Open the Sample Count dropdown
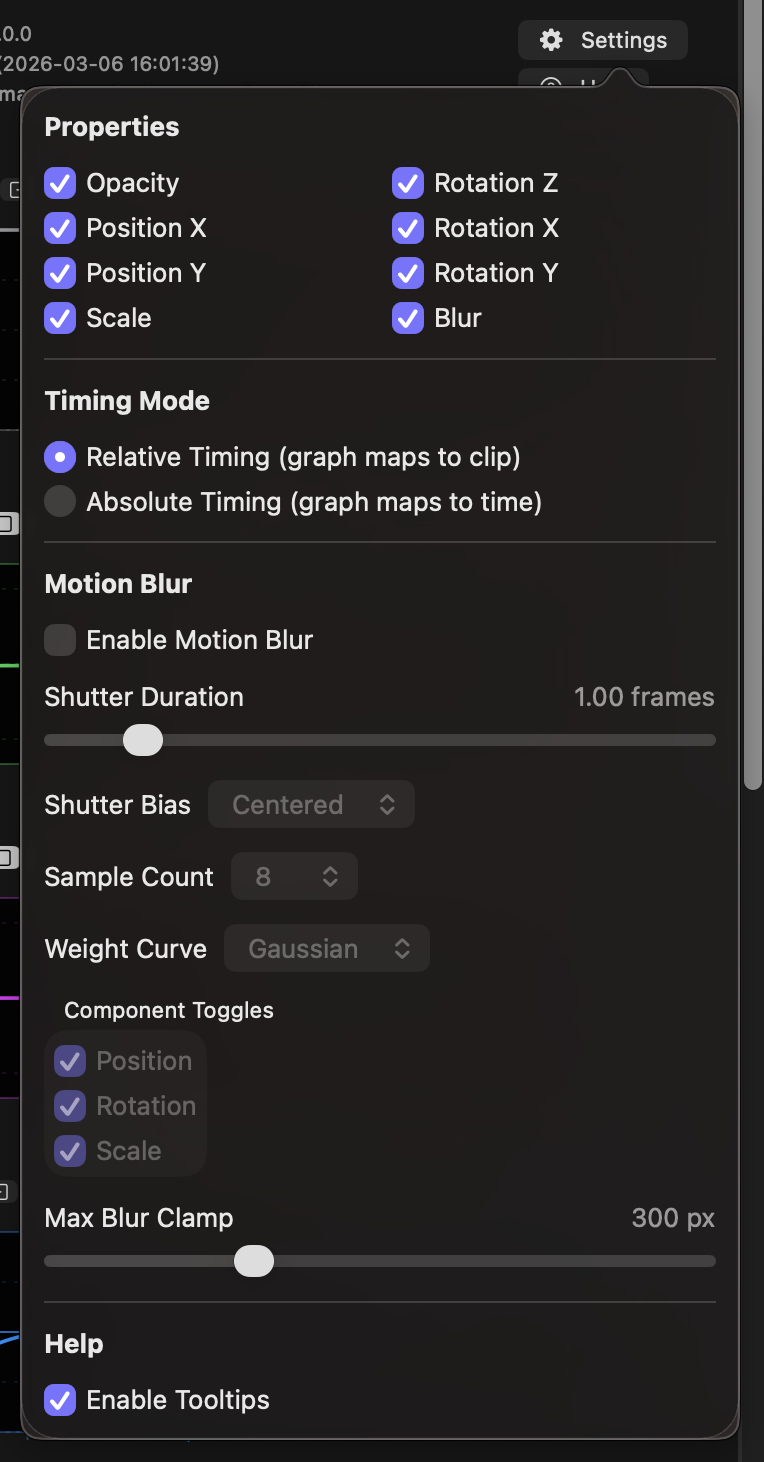 pyautogui.click(x=294, y=877)
